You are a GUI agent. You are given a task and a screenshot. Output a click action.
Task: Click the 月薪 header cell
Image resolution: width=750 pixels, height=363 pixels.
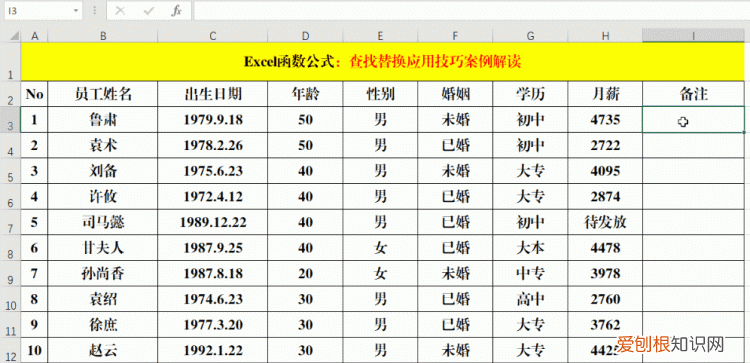coord(606,94)
